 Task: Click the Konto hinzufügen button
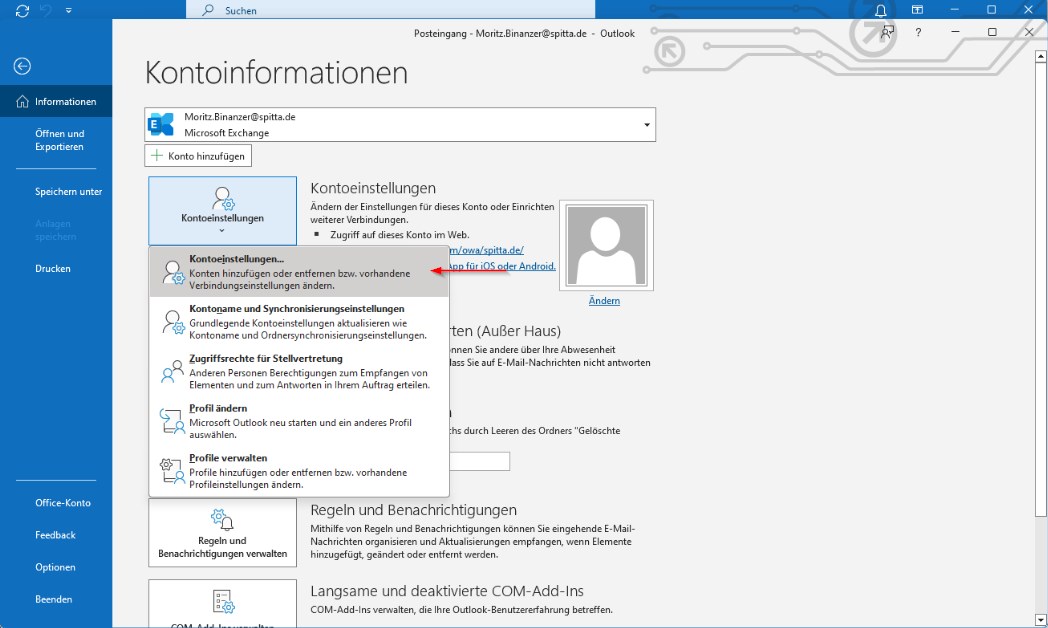198,156
